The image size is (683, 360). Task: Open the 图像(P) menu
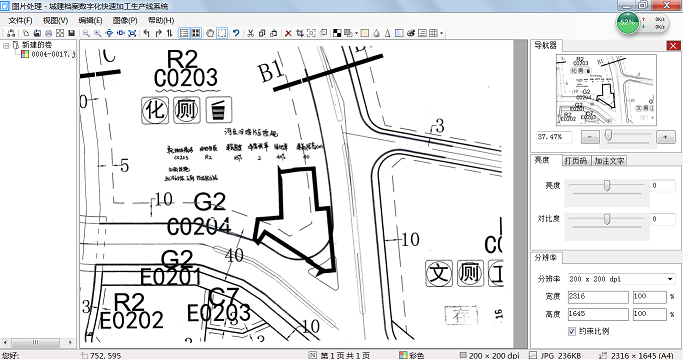(125, 20)
